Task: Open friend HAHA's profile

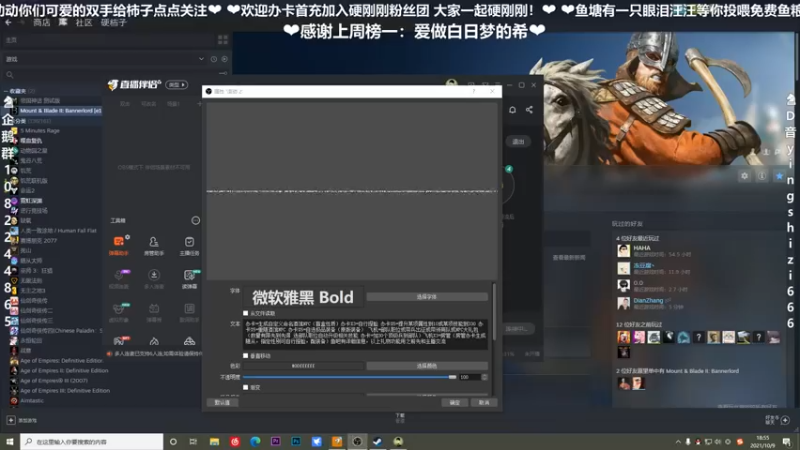Action: [642, 248]
